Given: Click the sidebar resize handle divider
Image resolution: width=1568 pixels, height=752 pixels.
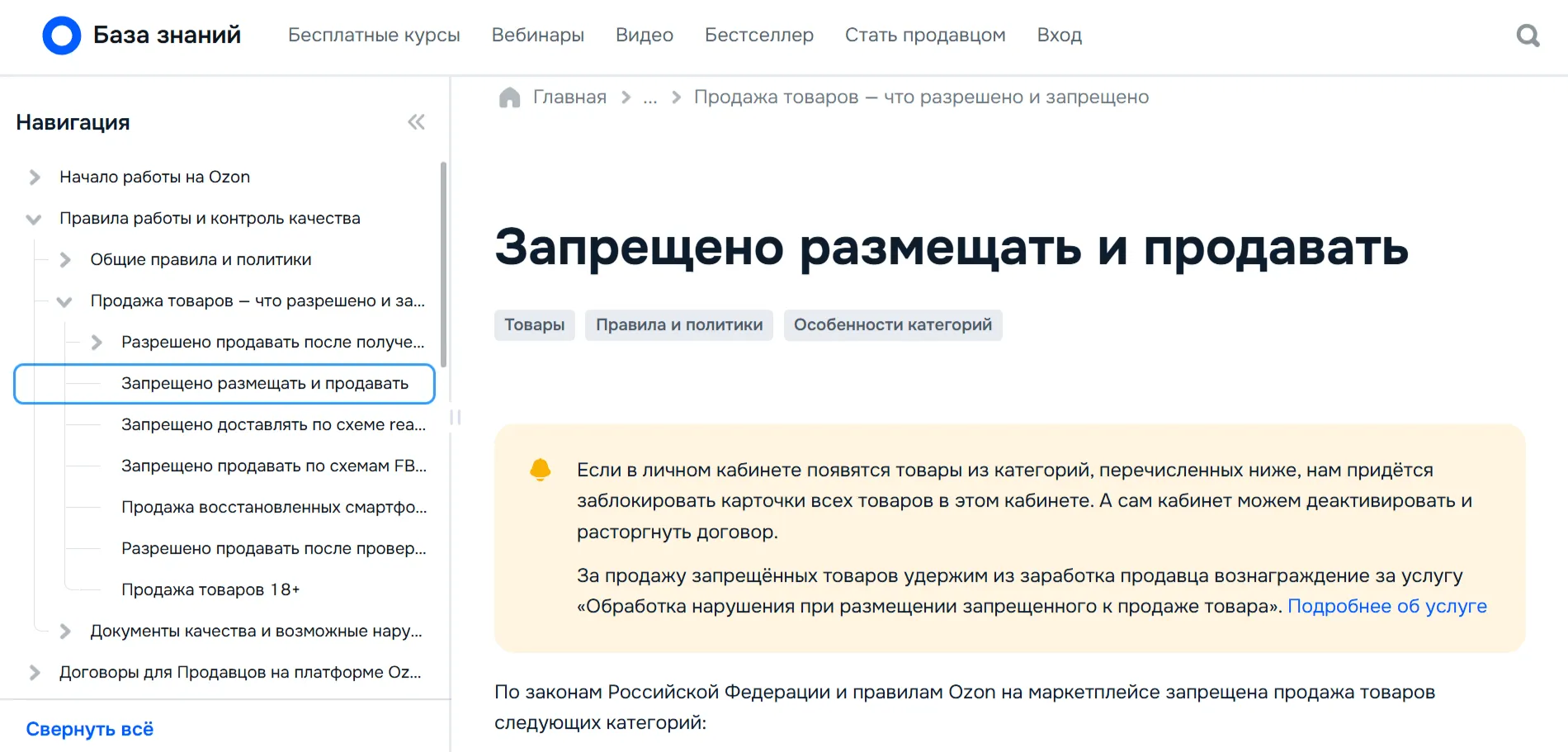Looking at the screenshot, I should 455,418.
